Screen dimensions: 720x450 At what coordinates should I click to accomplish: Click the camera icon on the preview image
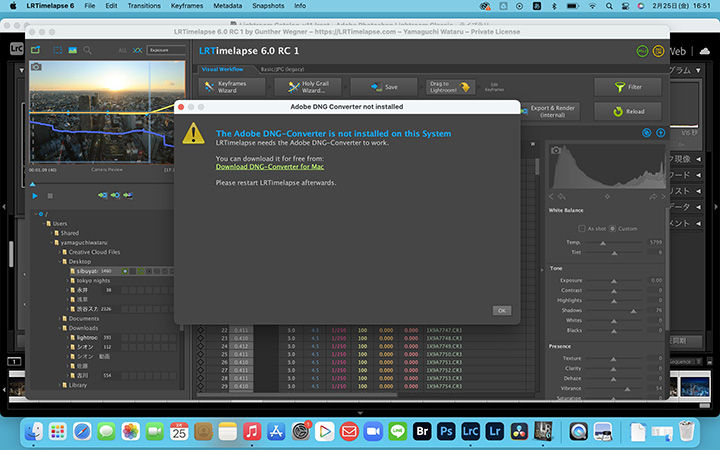click(x=36, y=67)
